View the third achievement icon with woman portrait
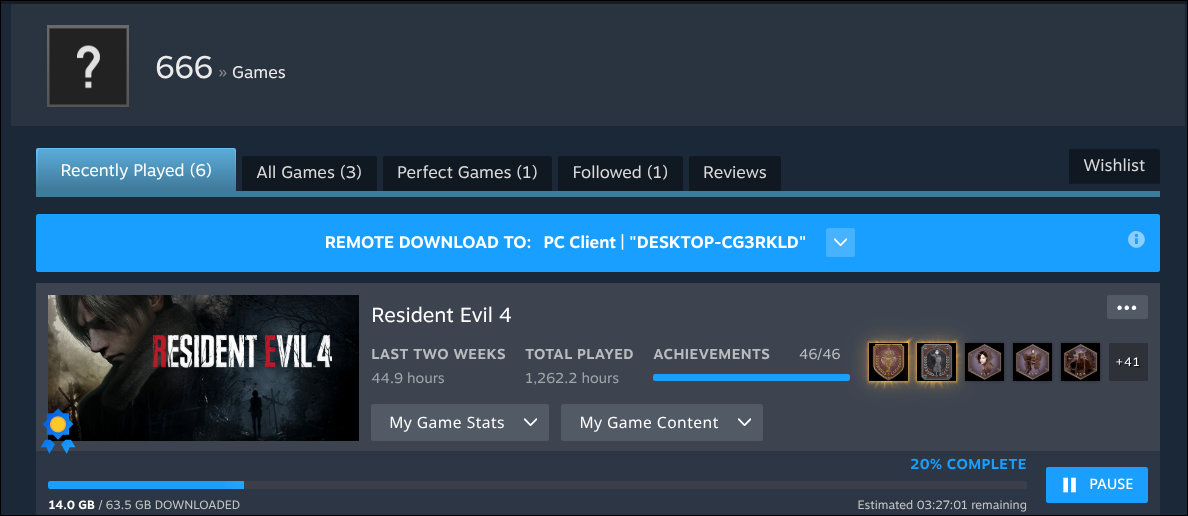1188x516 pixels. pyautogui.click(x=984, y=362)
